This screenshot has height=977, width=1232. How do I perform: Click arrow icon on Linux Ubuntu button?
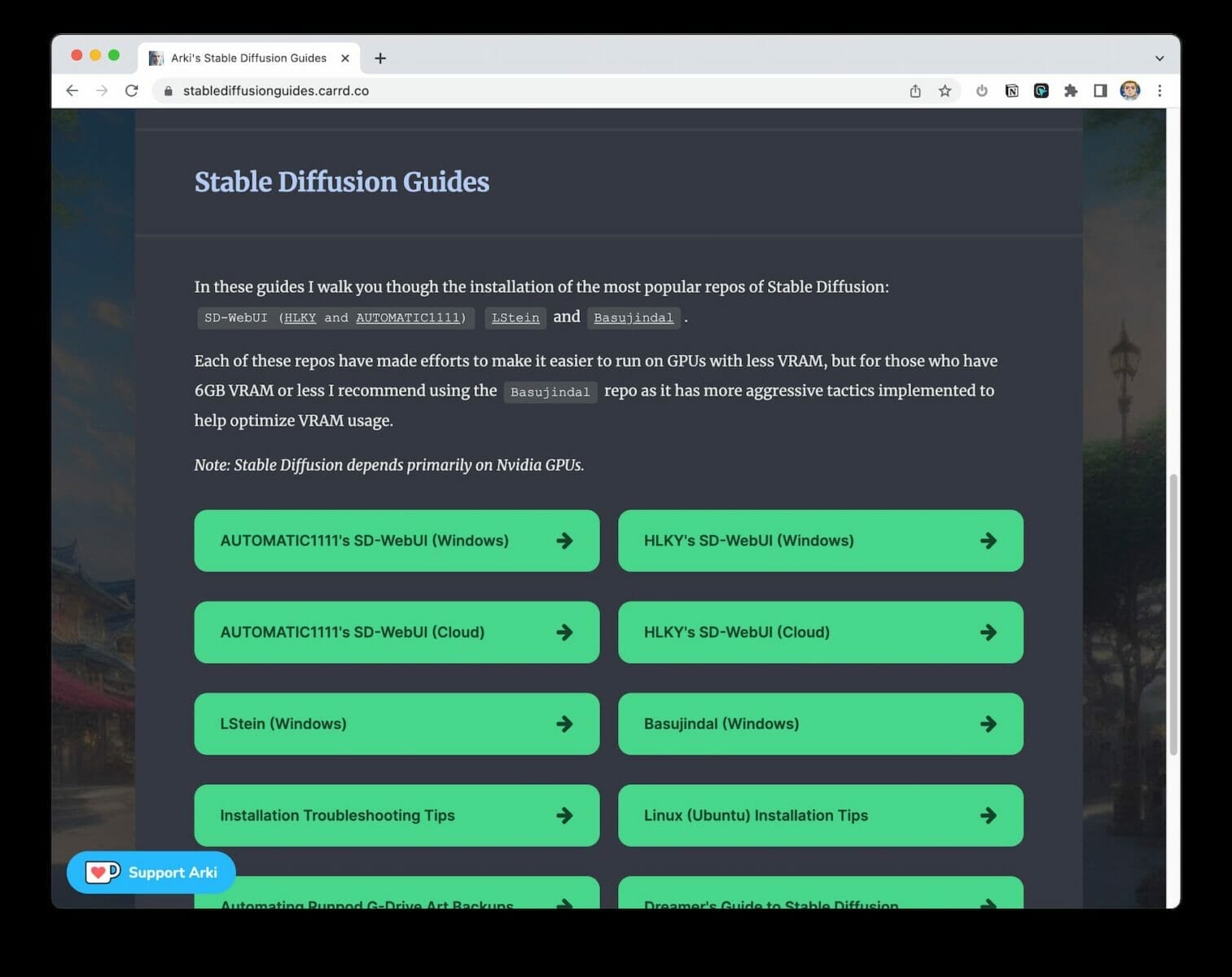pyautogui.click(x=989, y=815)
